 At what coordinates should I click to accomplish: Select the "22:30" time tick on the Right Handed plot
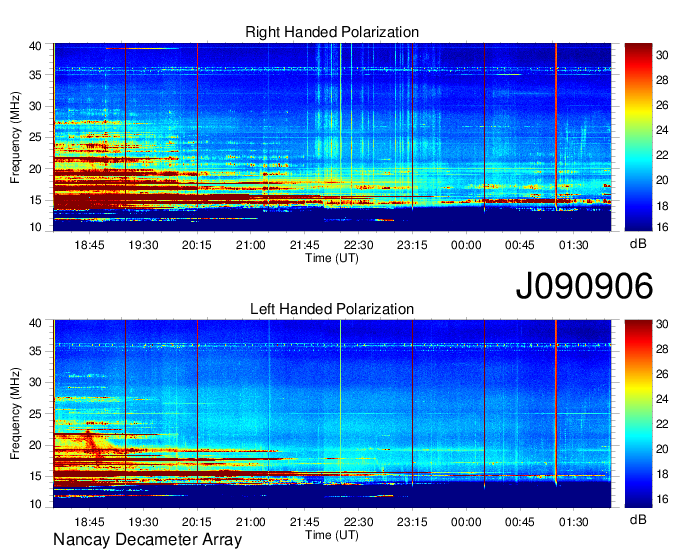(x=358, y=245)
